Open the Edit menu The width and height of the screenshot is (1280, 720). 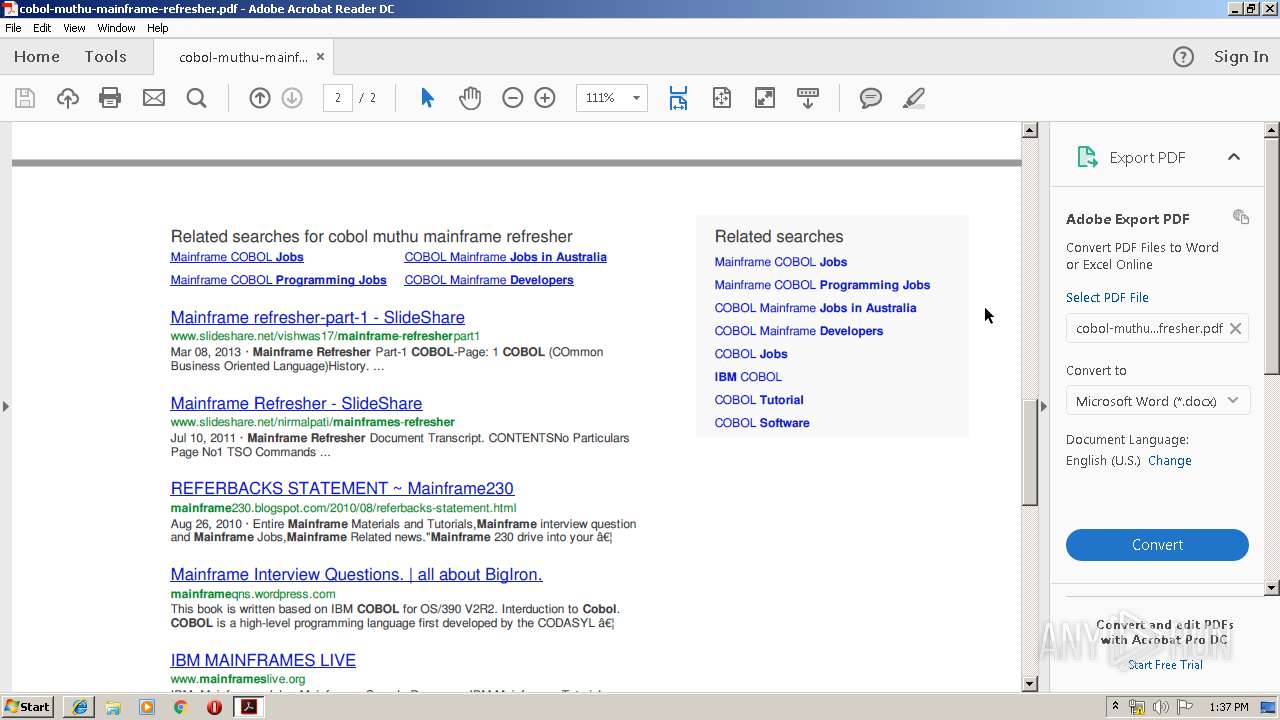pos(42,28)
